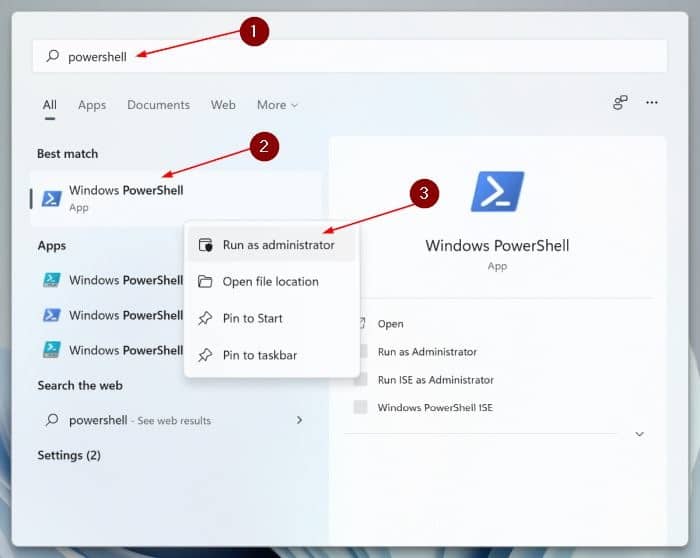Click the web search magnifier icon
Screen dimensions: 700x558
coord(52,420)
